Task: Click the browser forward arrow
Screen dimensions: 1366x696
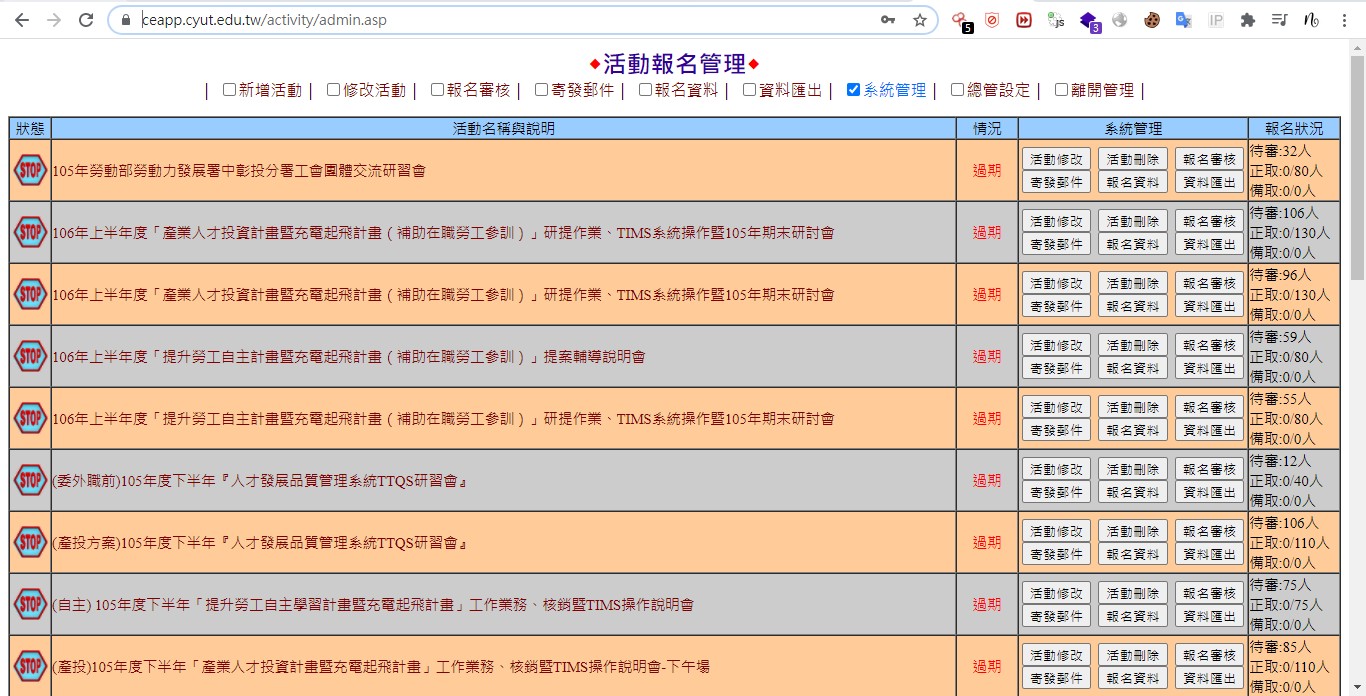Action: 54,20
